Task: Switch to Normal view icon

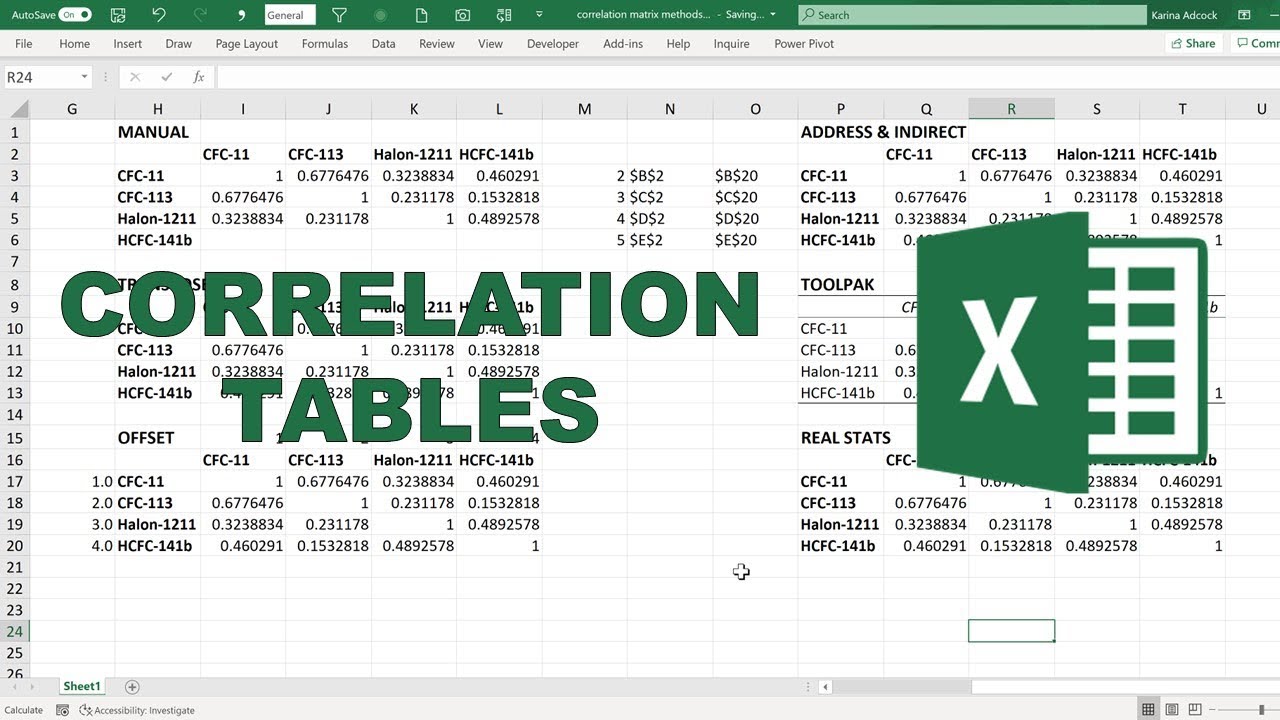Action: click(x=1148, y=710)
